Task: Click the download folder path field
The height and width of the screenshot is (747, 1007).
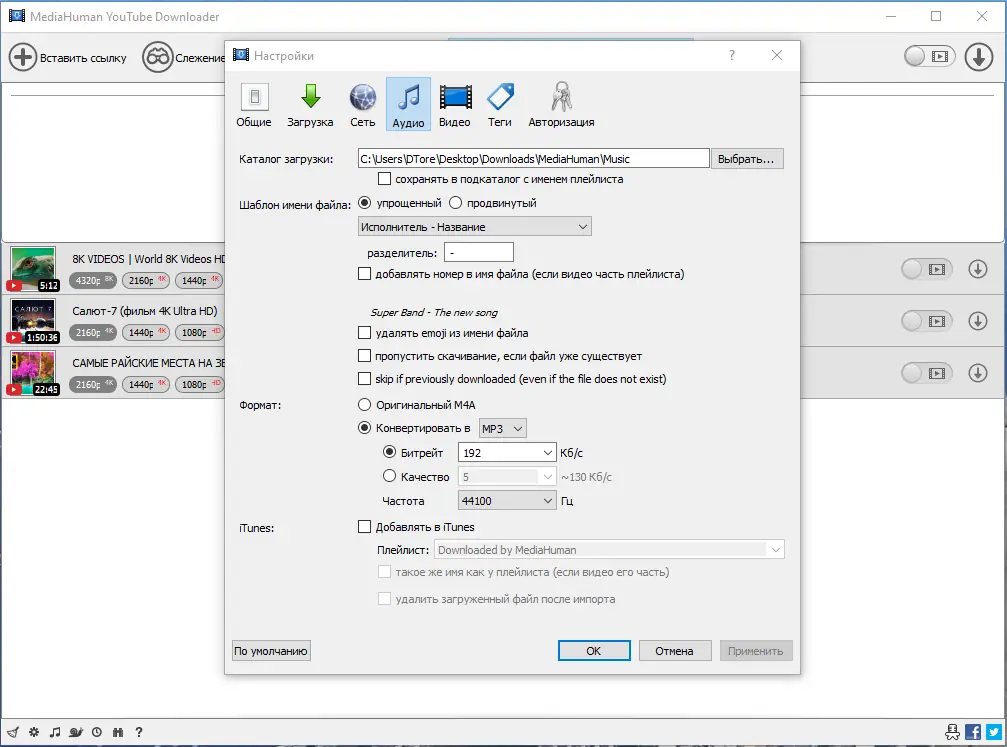Action: 533,159
